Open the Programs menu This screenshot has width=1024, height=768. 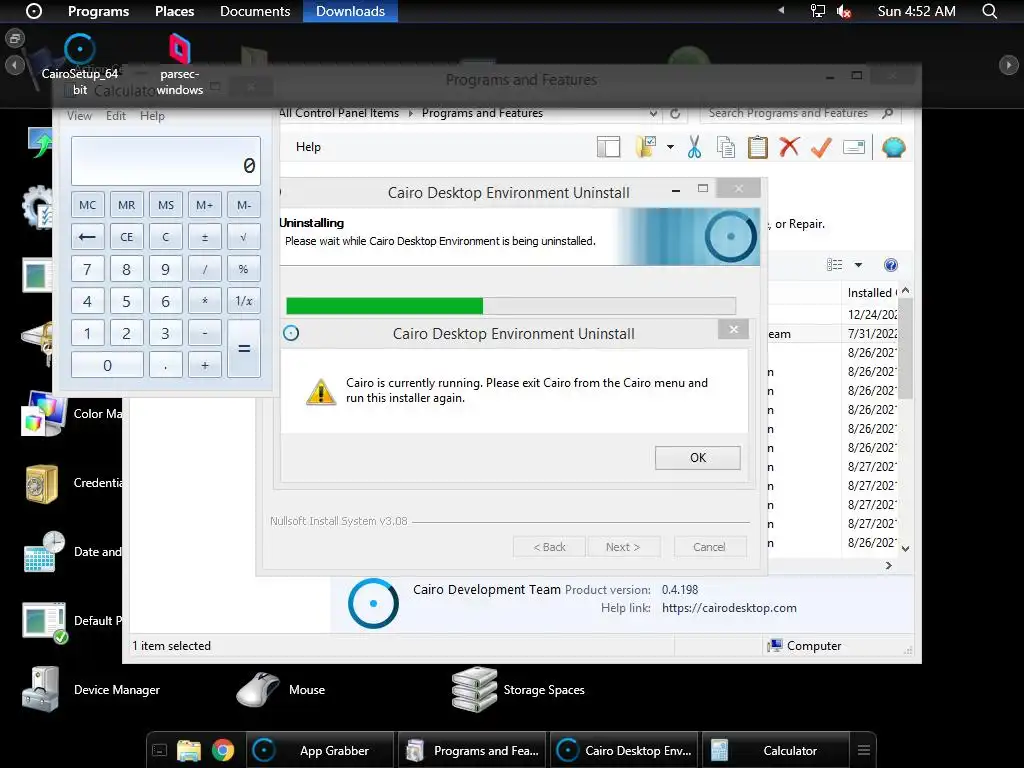[99, 11]
